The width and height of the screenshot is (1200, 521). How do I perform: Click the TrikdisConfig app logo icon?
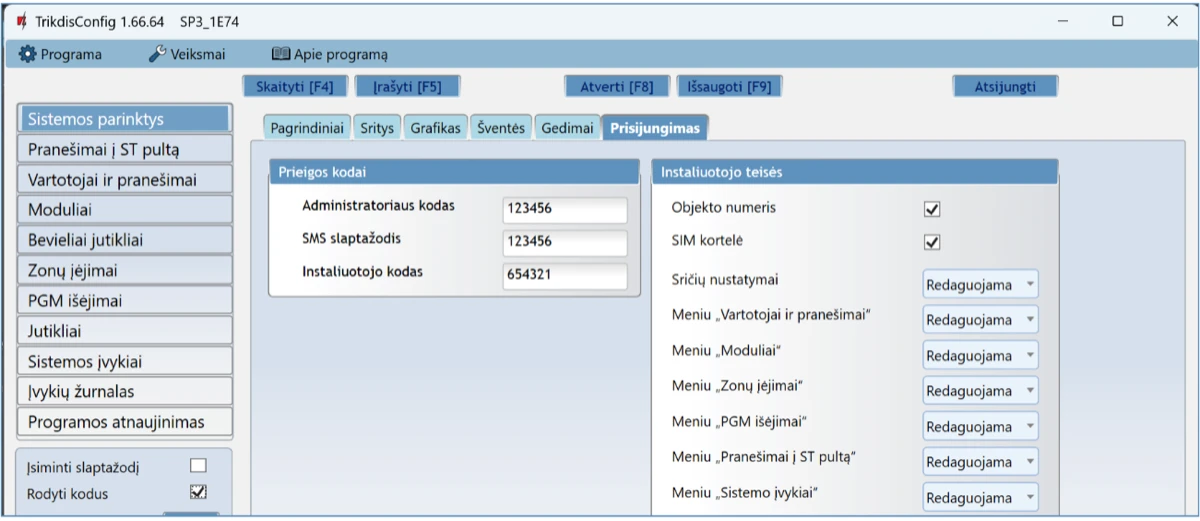coord(20,21)
